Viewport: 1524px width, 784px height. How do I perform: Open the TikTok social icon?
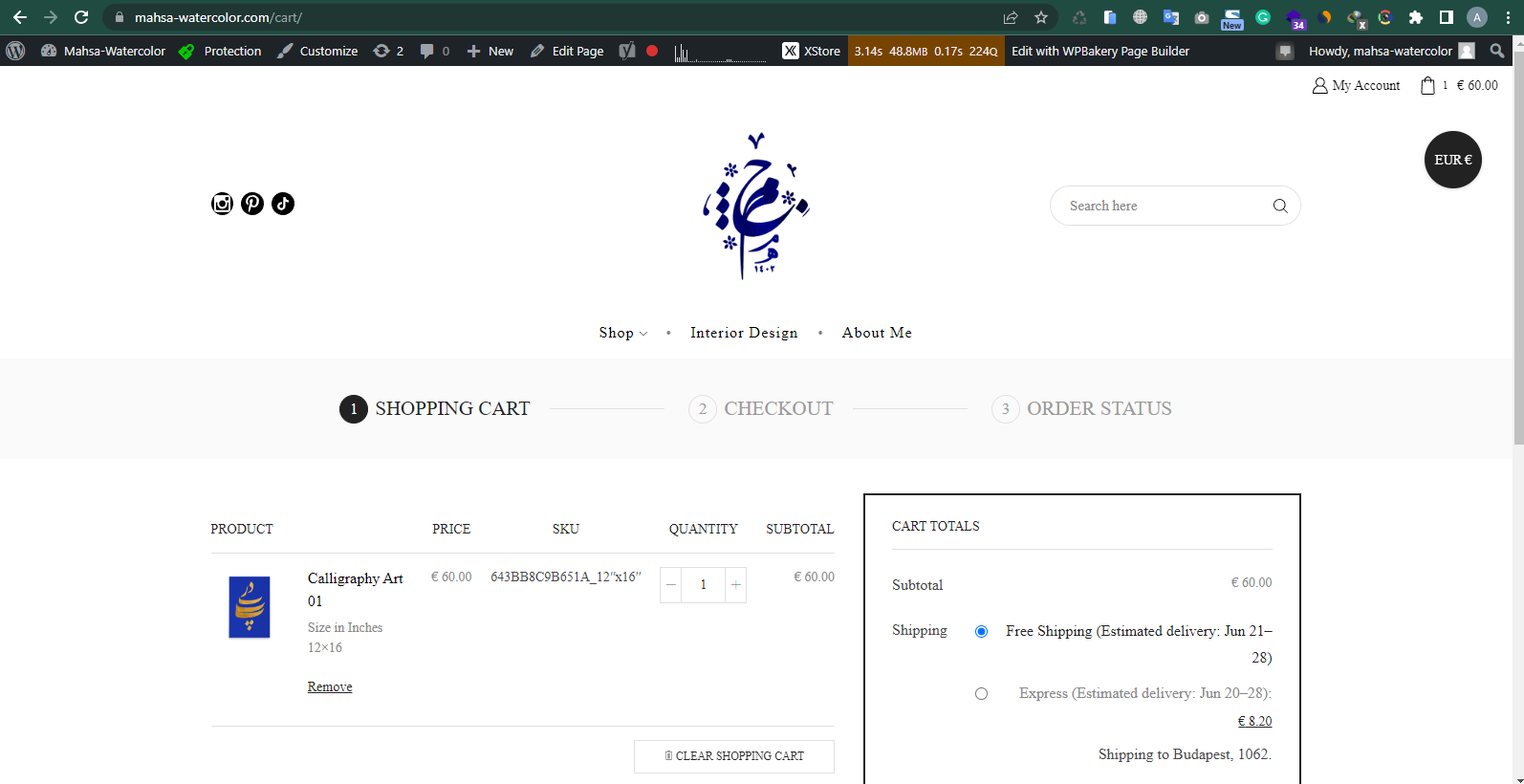(283, 204)
